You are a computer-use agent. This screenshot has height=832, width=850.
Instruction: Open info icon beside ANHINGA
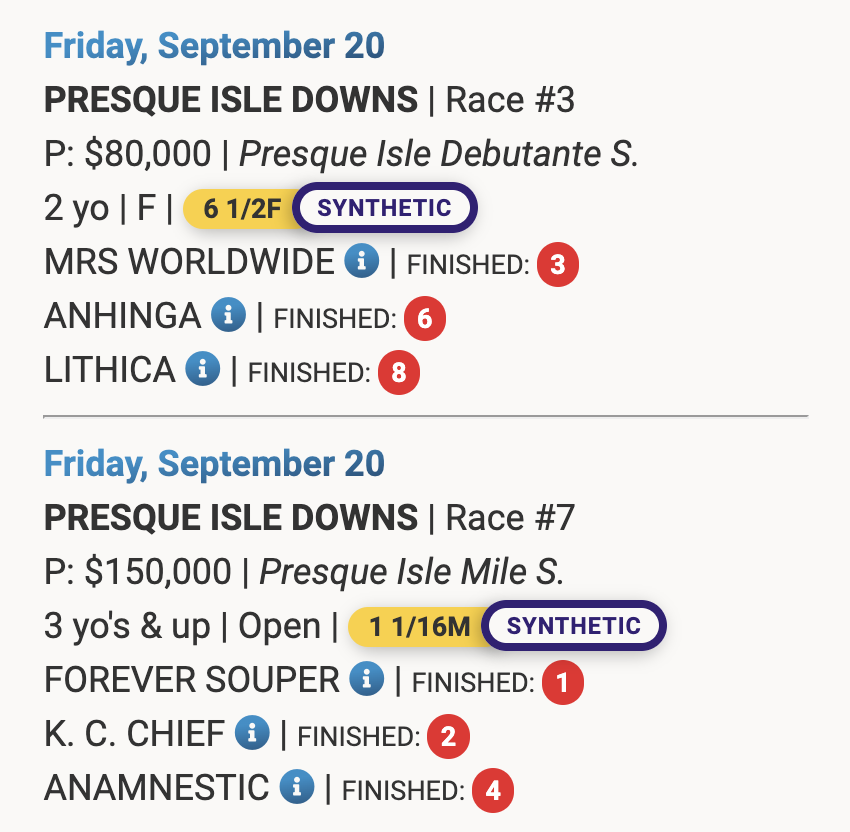pyautogui.click(x=228, y=316)
